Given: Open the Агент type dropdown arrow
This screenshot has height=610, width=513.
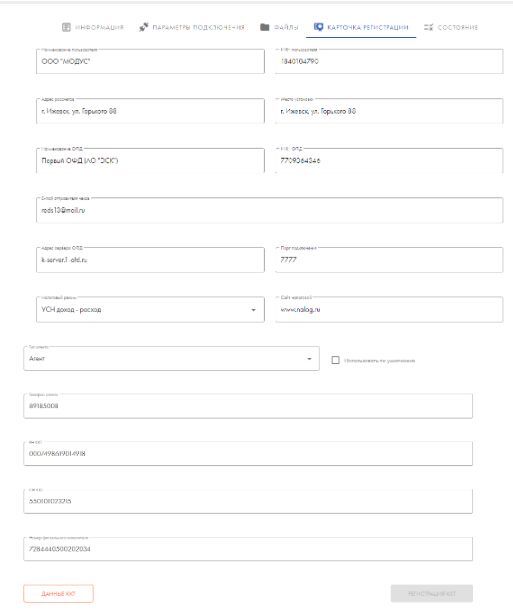Looking at the screenshot, I should pyautogui.click(x=309, y=359).
